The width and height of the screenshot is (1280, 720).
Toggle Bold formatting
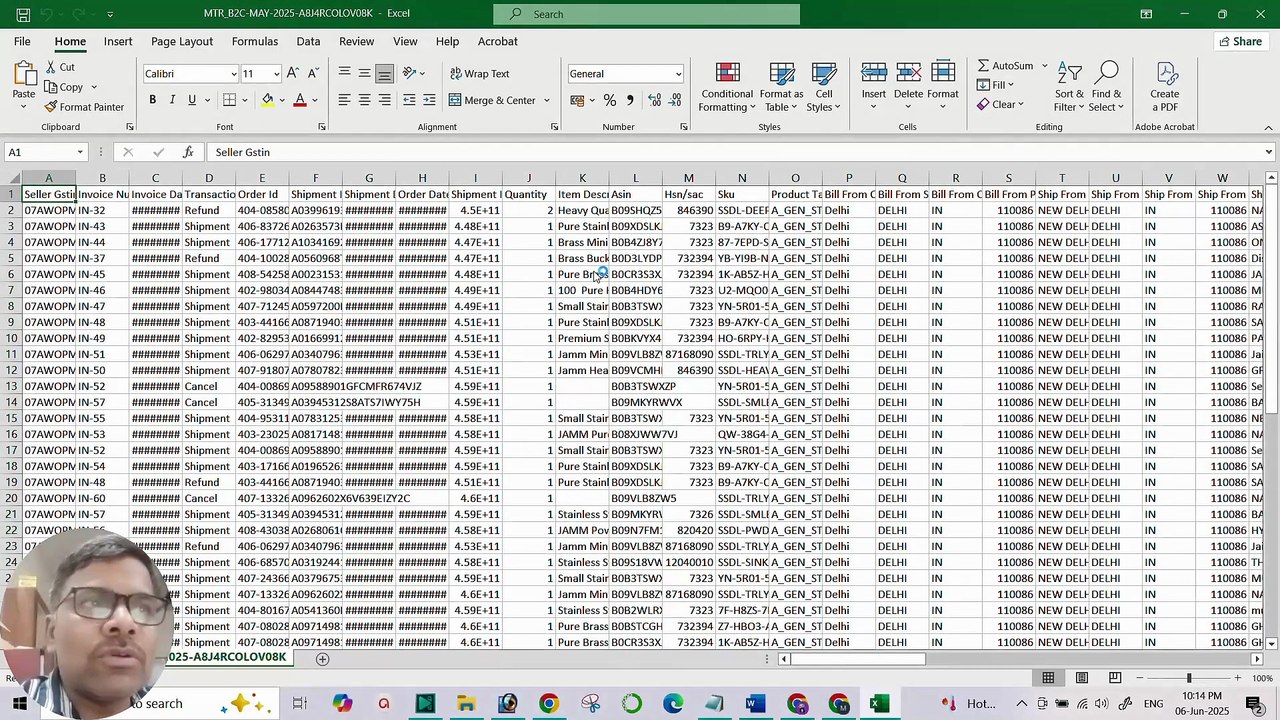pyautogui.click(x=152, y=100)
